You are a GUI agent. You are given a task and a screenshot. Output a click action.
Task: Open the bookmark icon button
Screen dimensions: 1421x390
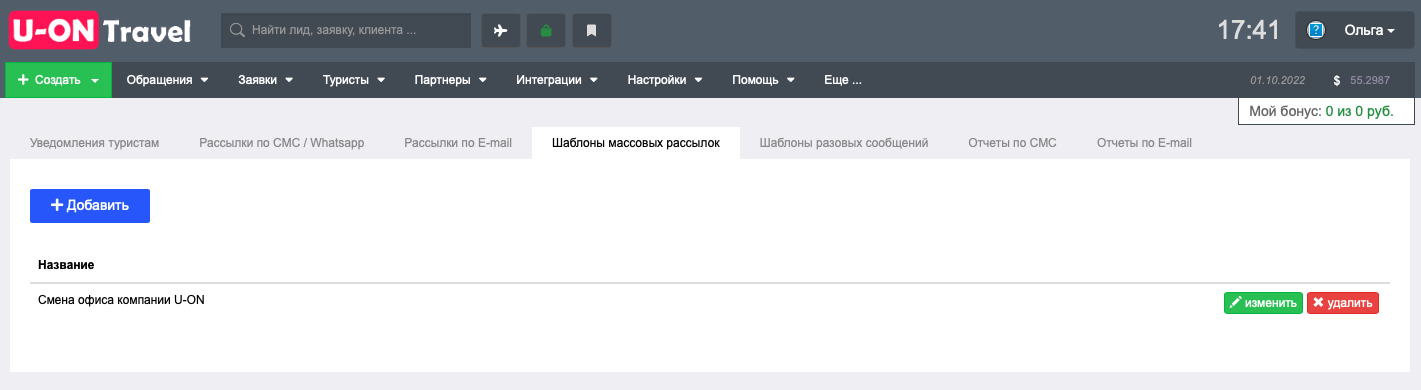click(x=591, y=30)
